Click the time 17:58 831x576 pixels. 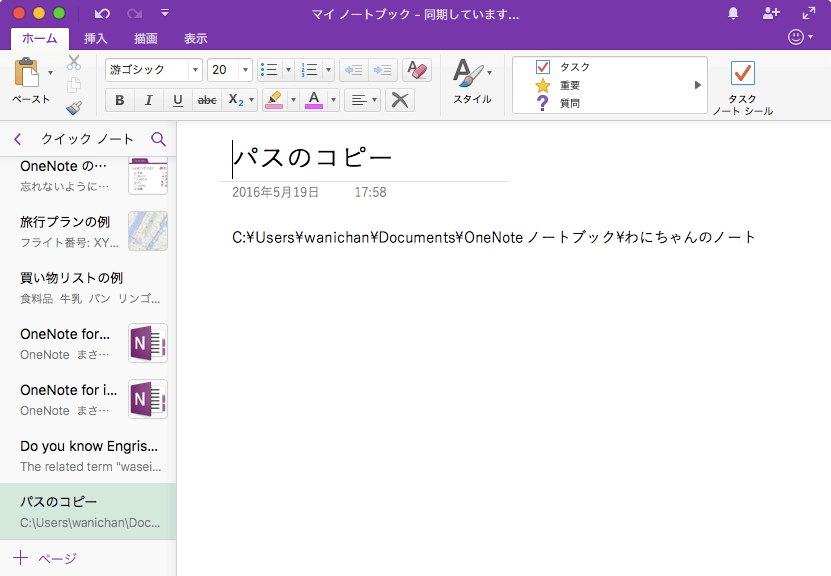click(370, 192)
